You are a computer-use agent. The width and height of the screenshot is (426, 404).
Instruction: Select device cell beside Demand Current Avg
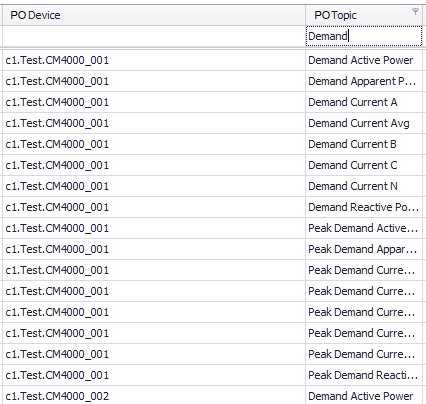click(154, 123)
